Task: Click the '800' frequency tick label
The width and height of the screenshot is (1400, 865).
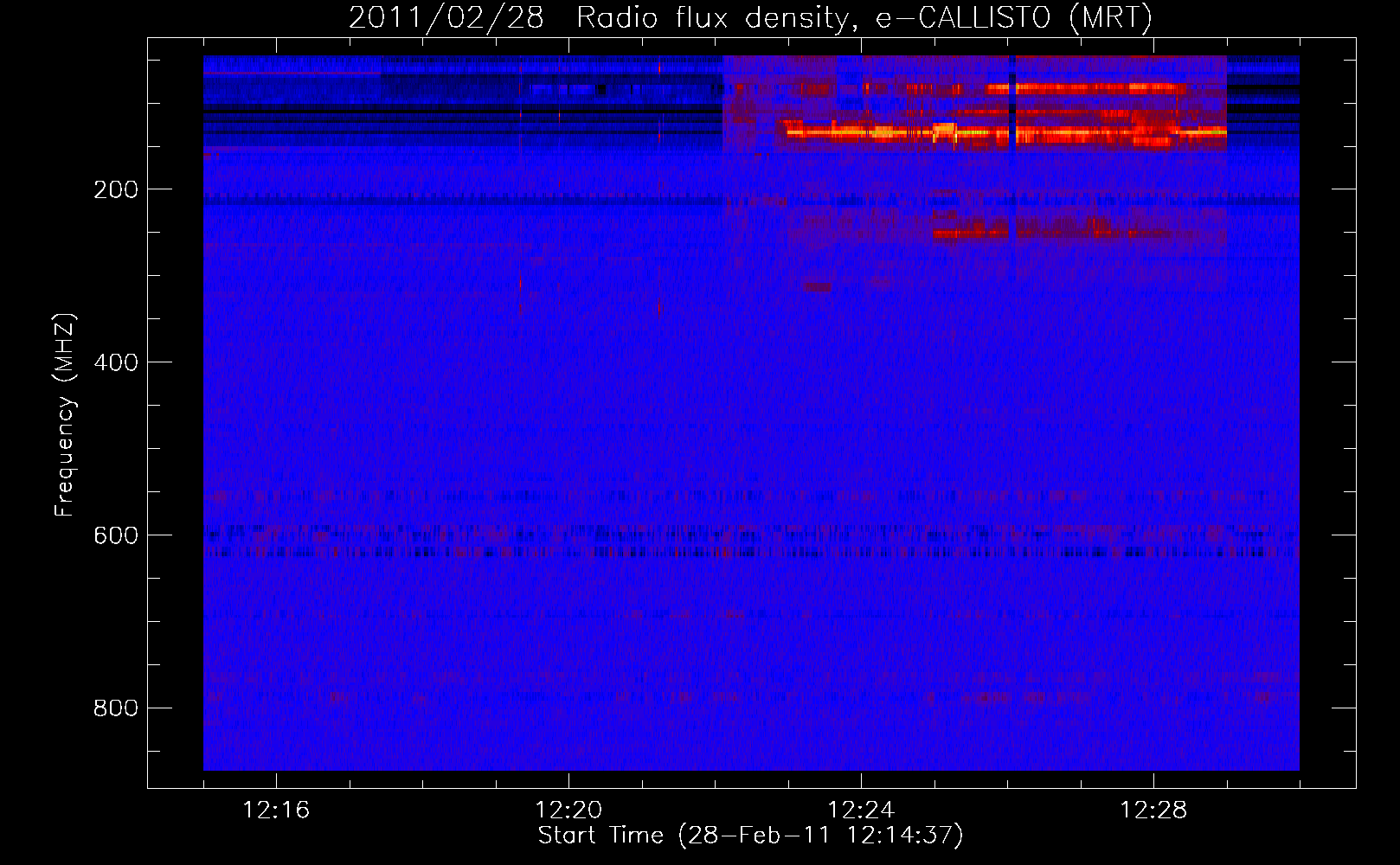Action: tap(116, 709)
